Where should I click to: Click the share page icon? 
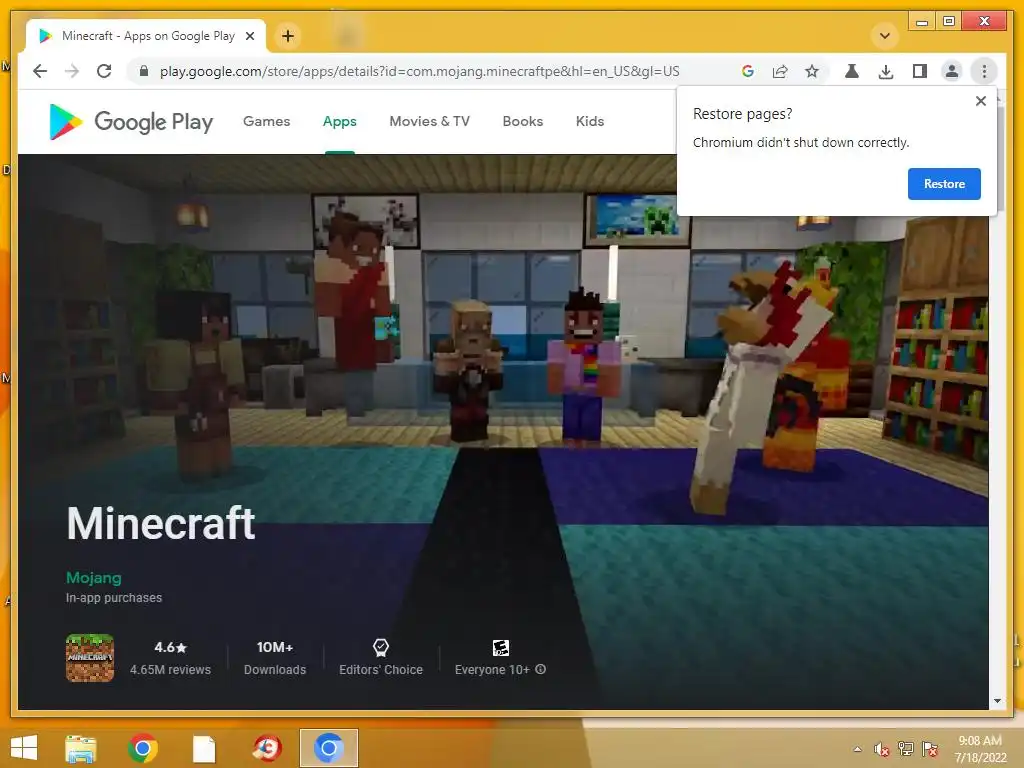point(780,71)
